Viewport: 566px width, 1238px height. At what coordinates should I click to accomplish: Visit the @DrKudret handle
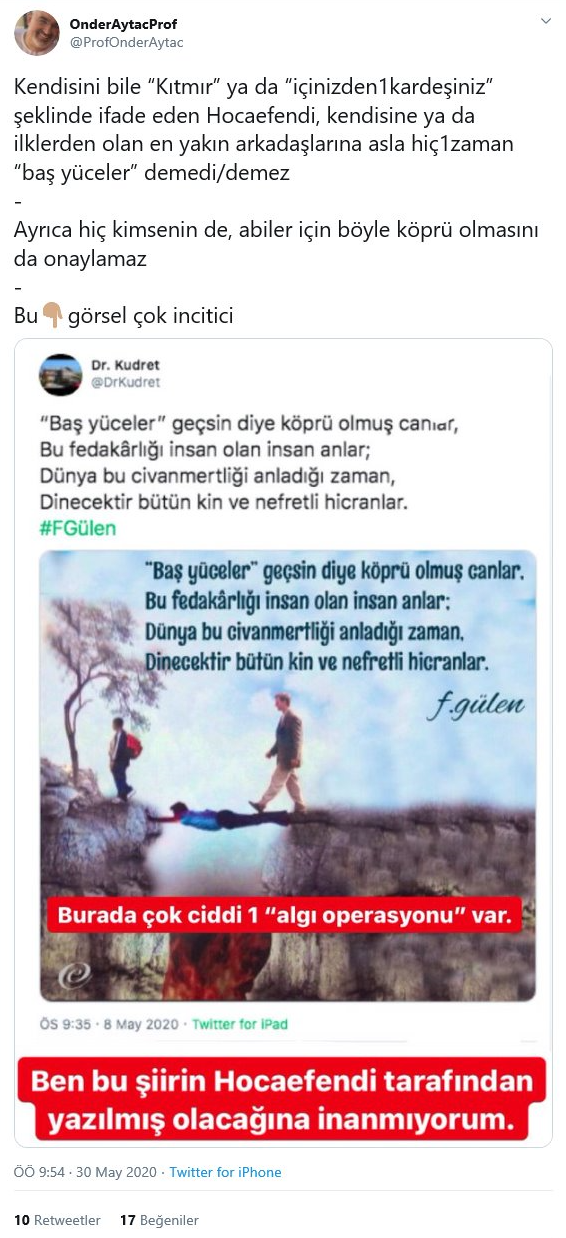coord(127,383)
